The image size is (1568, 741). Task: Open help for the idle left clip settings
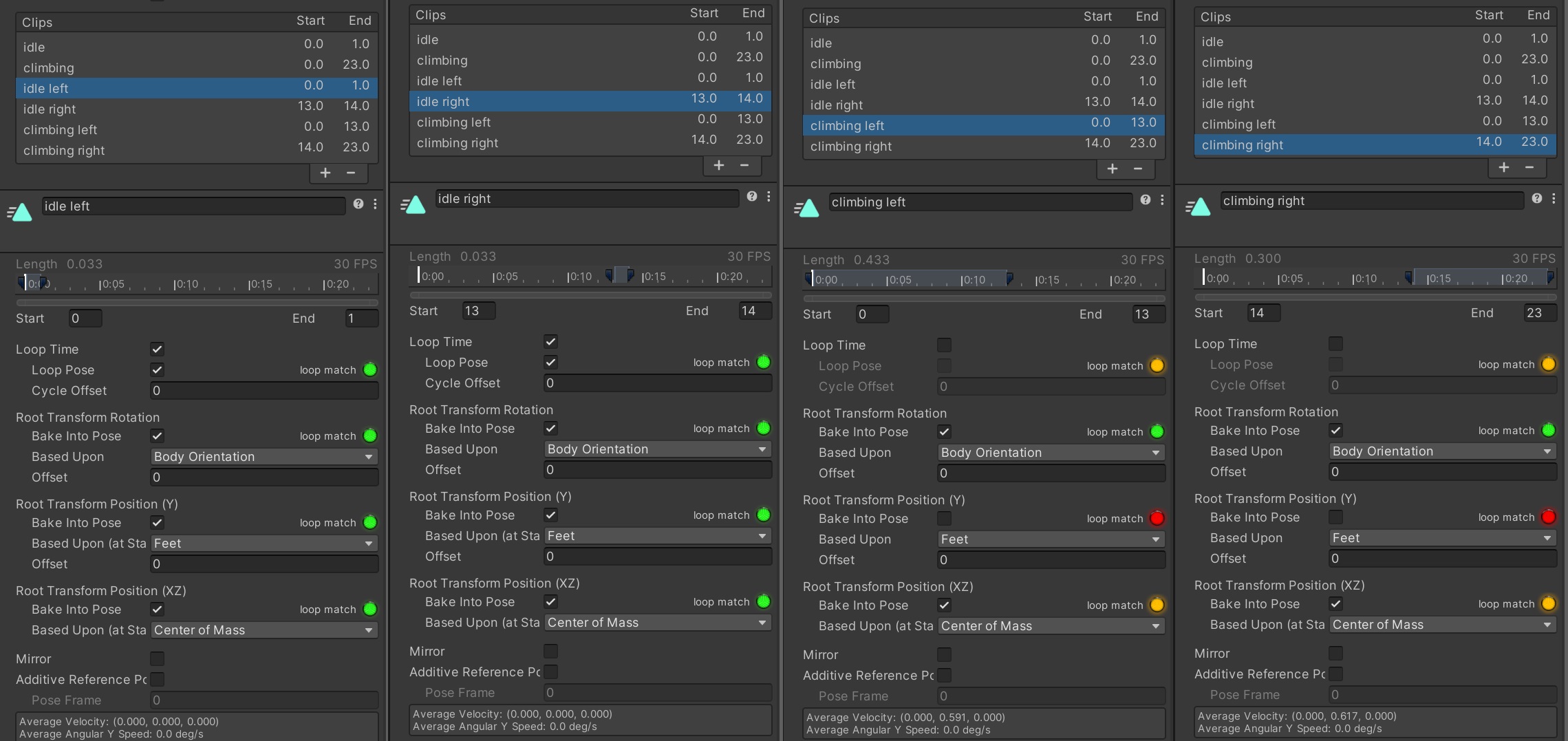(358, 204)
